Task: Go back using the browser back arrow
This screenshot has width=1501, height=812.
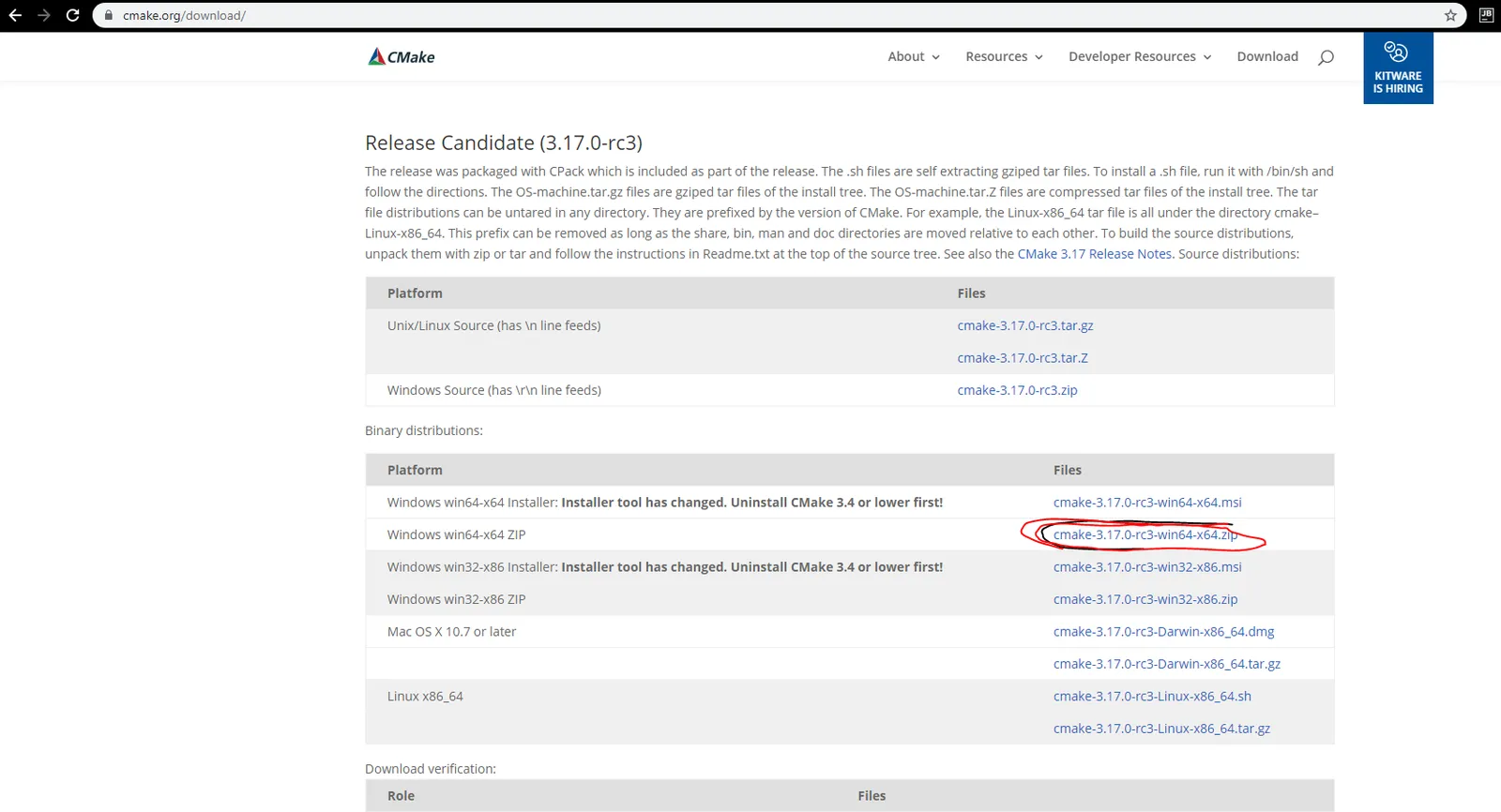Action: pyautogui.click(x=15, y=15)
